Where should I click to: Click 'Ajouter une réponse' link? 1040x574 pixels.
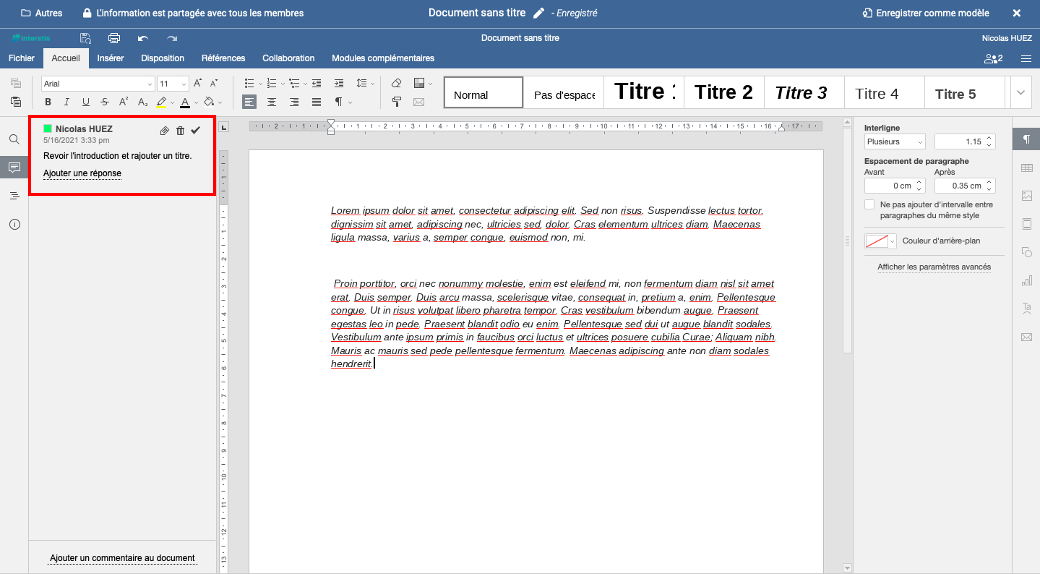coord(82,173)
